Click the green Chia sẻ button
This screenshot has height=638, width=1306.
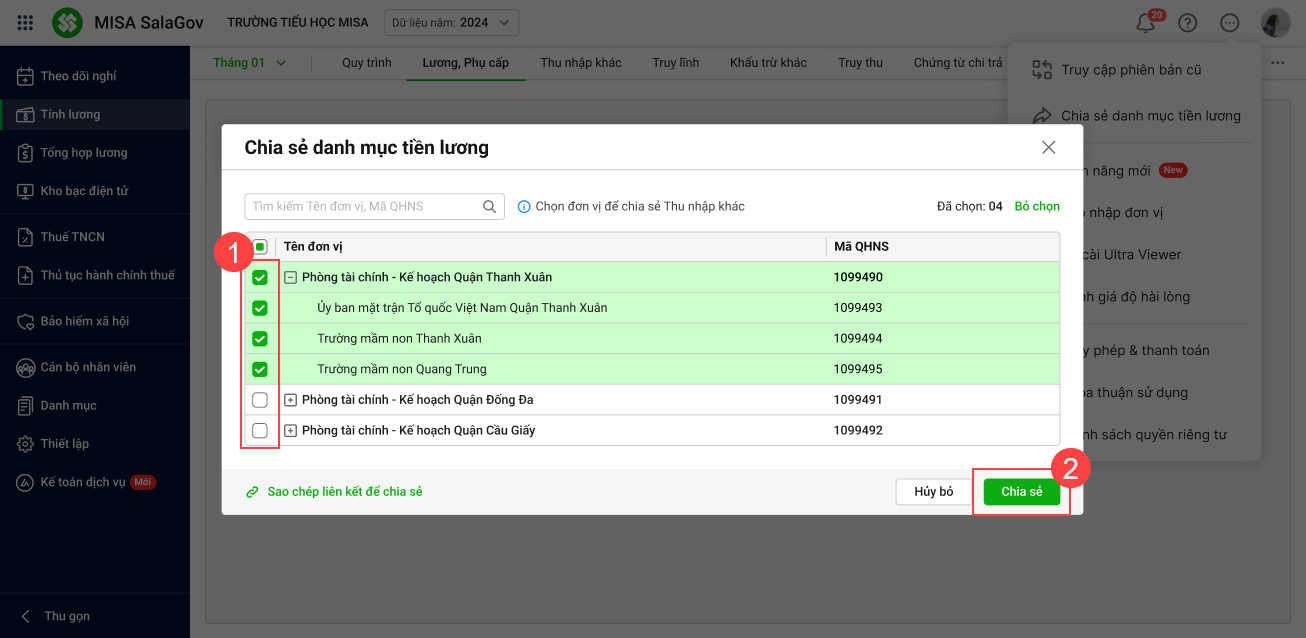tap(1021, 492)
